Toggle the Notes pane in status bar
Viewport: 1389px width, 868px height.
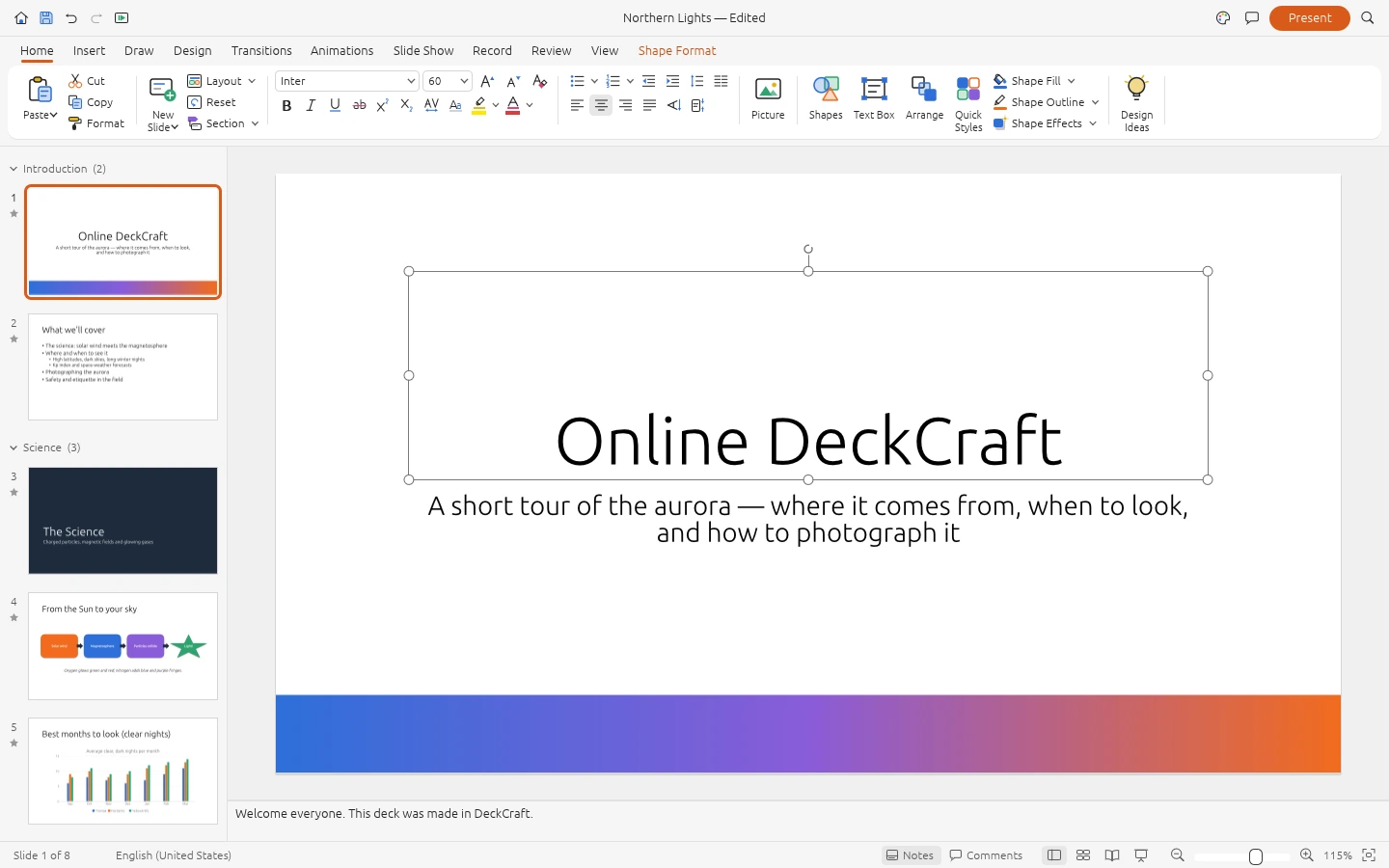[911, 854]
